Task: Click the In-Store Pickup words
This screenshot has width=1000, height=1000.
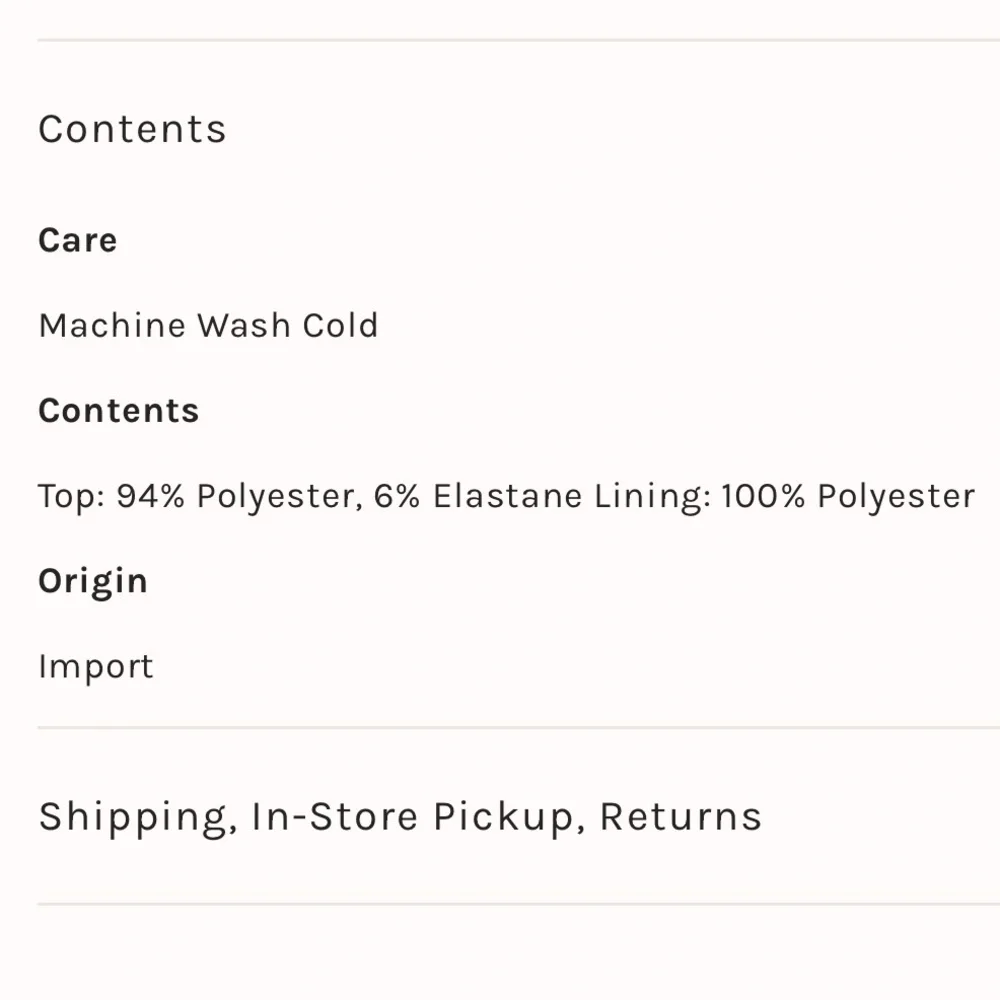Action: point(418,817)
